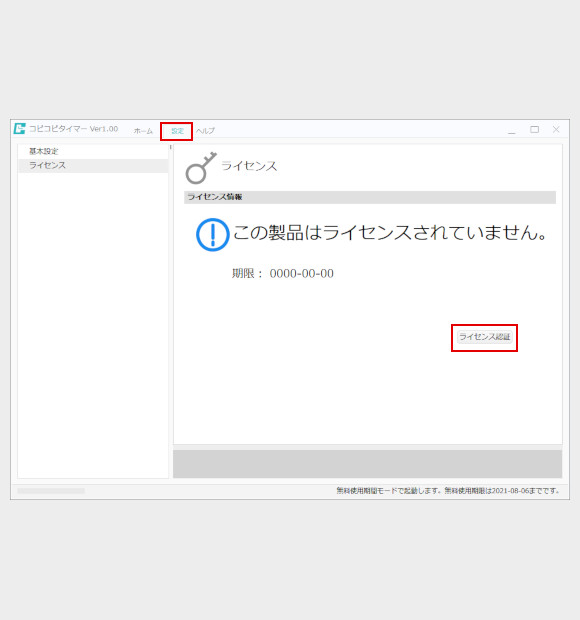Close the コピコピタイマー window
This screenshot has height=620, width=580.
[x=556, y=130]
